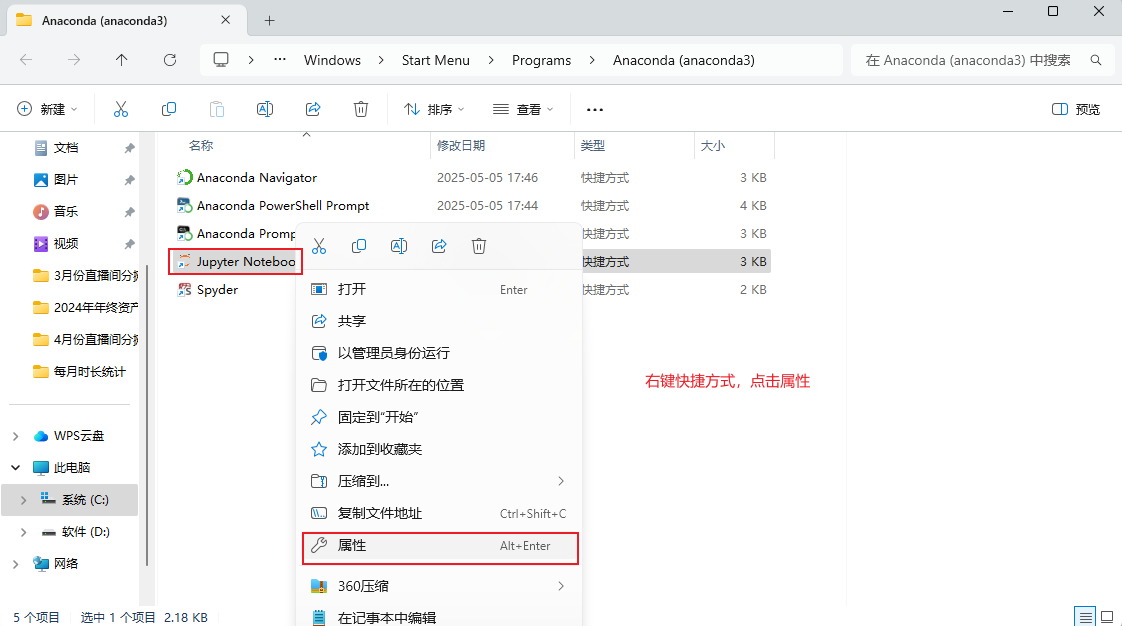
Task: Unpin 视频 from quick access
Action: pos(129,244)
